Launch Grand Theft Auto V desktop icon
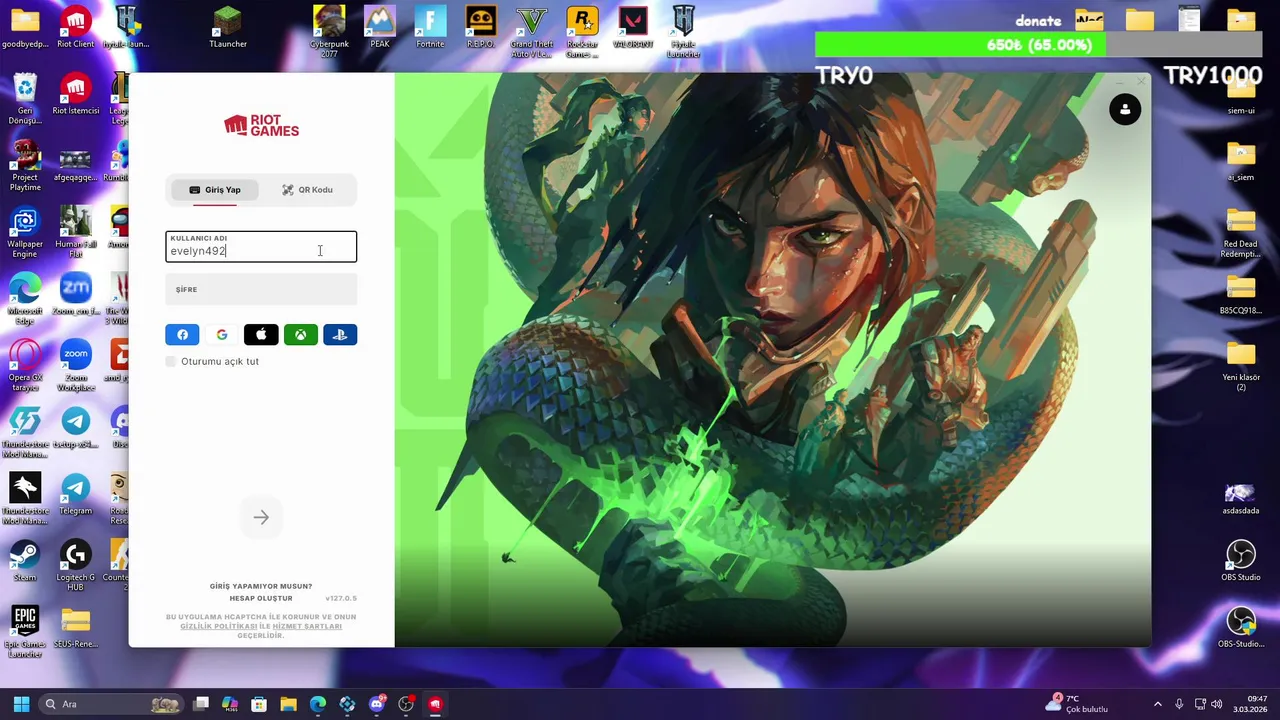 (x=532, y=30)
